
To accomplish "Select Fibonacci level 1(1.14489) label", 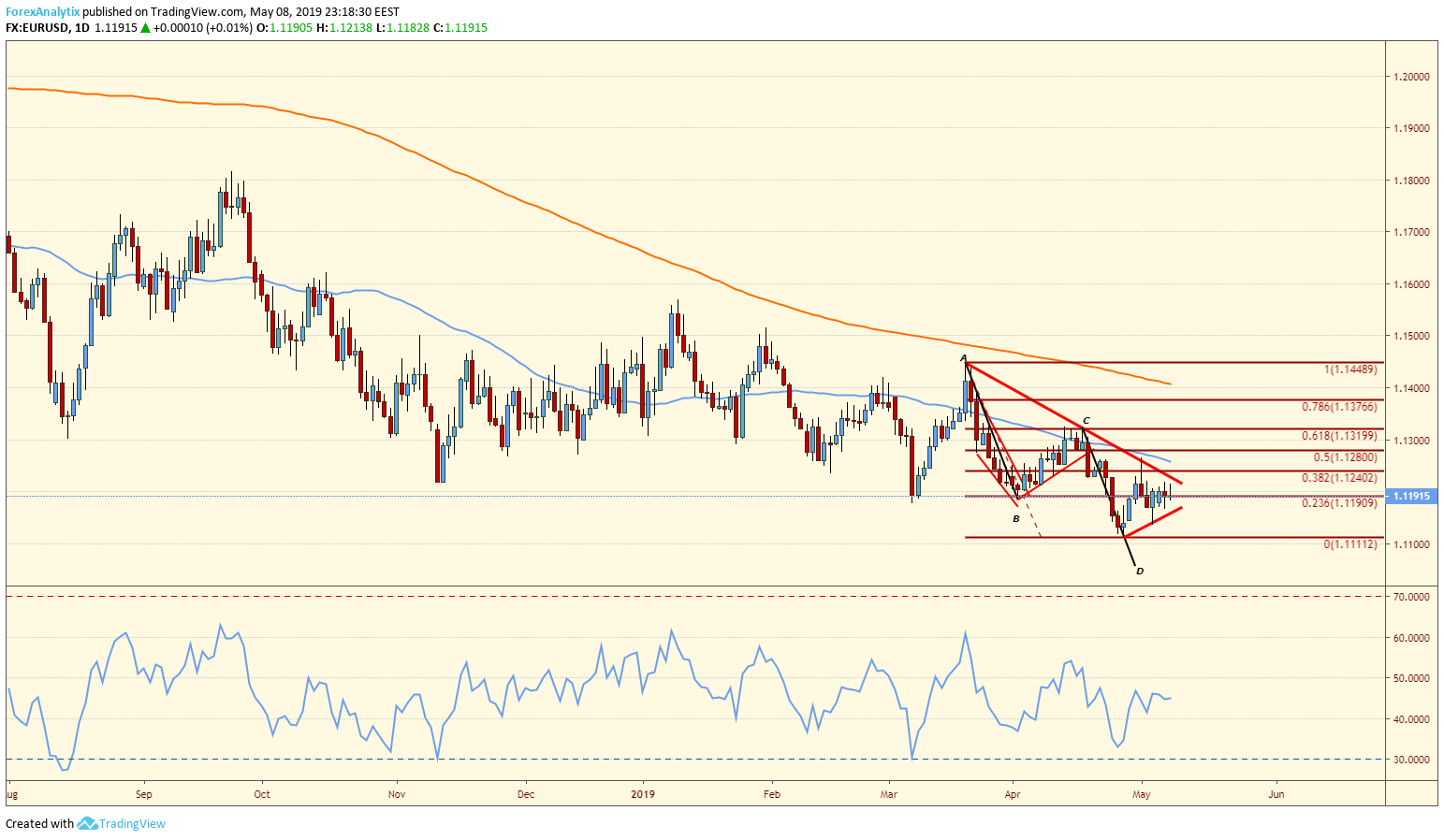I will tap(1350, 369).
